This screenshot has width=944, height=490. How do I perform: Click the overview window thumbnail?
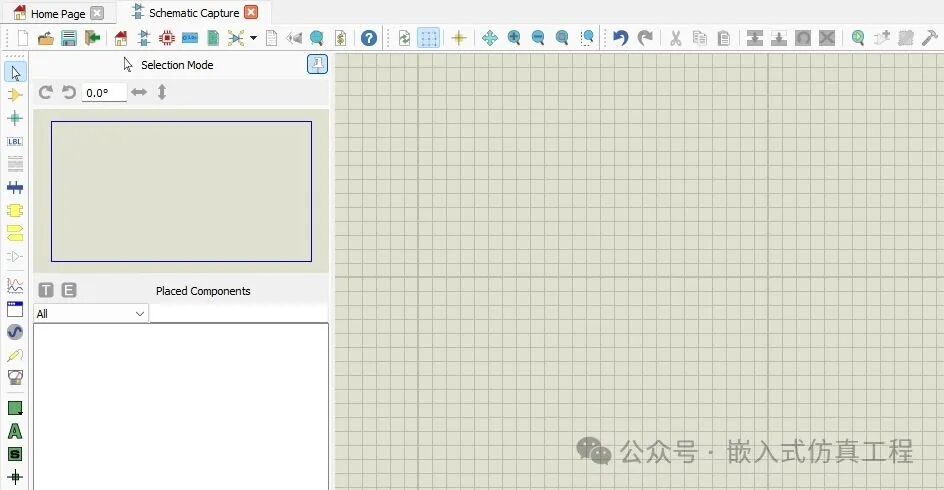pyautogui.click(x=181, y=191)
